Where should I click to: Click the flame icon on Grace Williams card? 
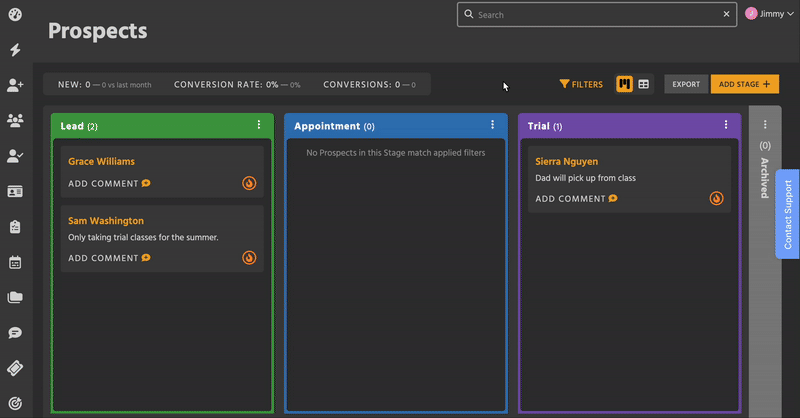[x=249, y=183]
